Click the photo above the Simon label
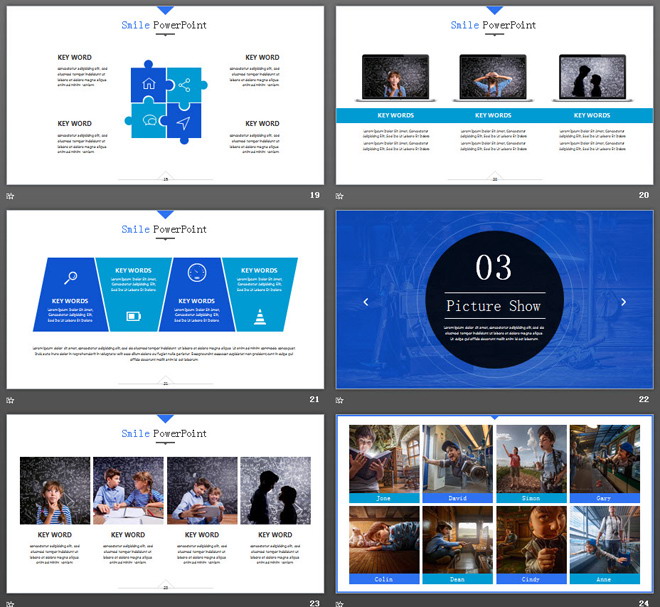 531,459
